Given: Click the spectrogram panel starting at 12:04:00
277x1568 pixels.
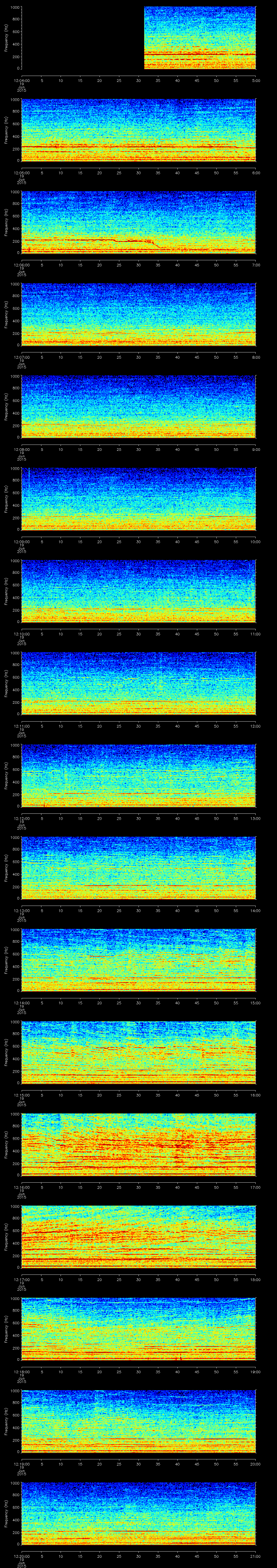Looking at the screenshot, I should [x=139, y=38].
